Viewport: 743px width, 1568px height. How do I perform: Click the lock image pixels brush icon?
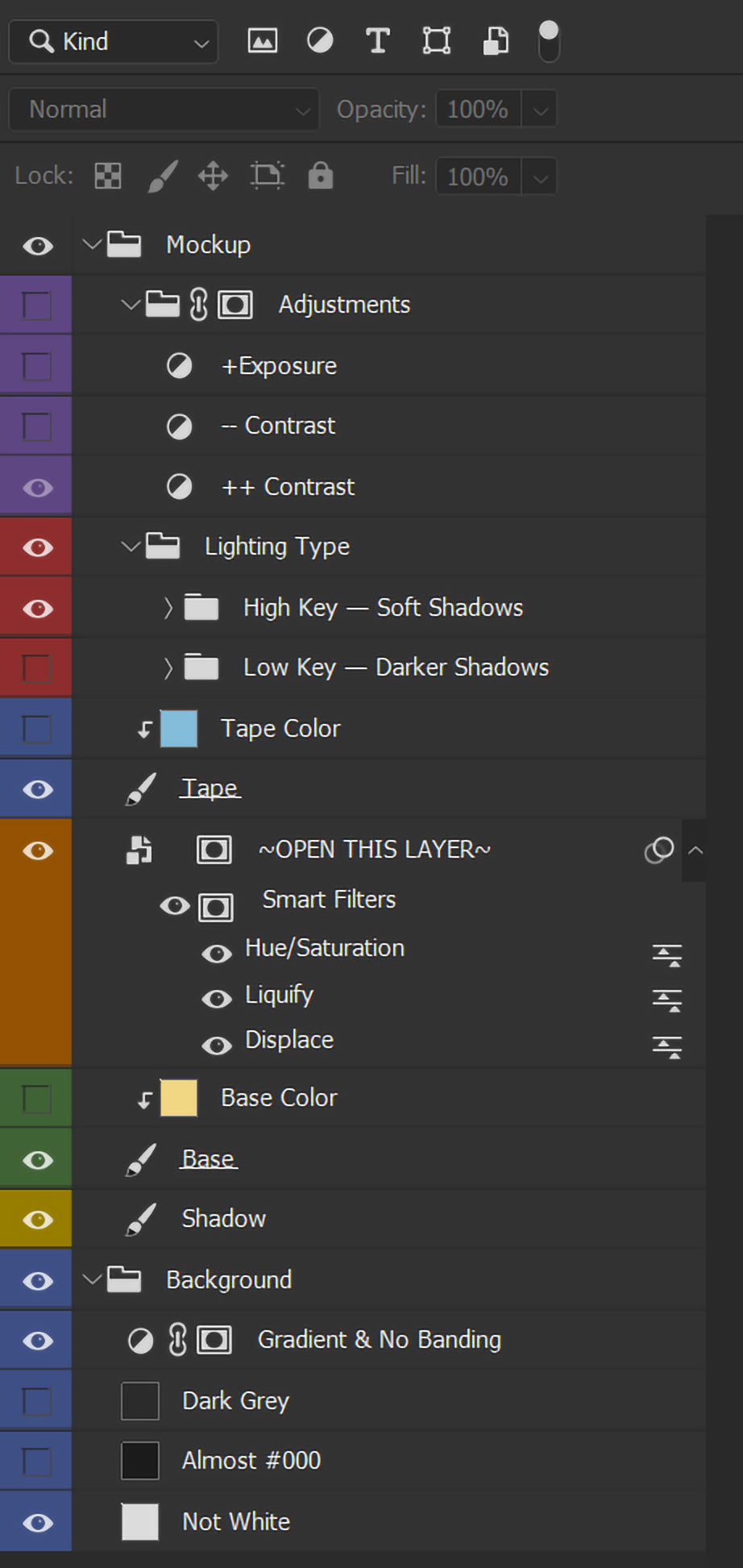coord(162,176)
